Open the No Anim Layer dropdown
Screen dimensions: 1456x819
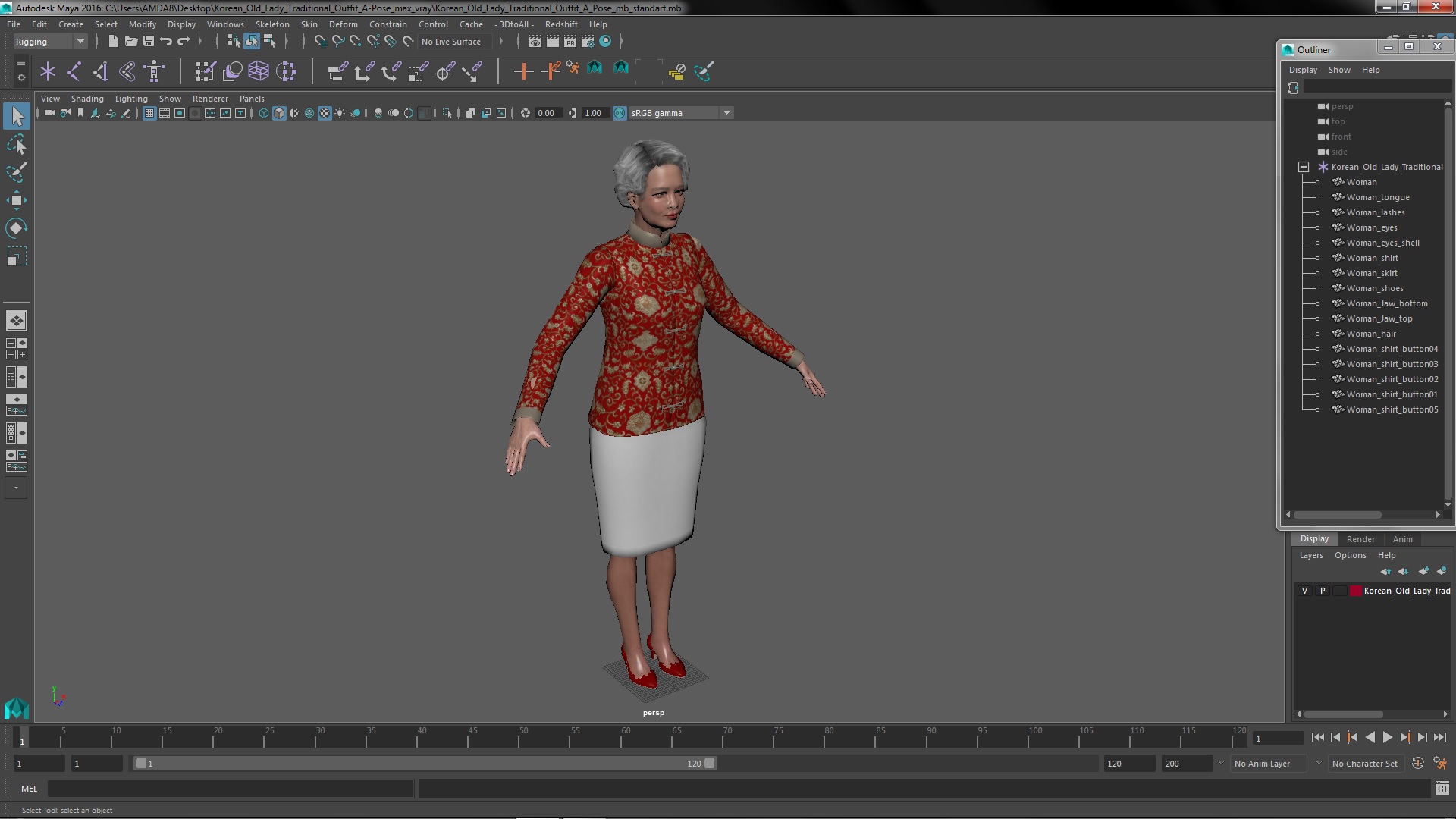1270,764
